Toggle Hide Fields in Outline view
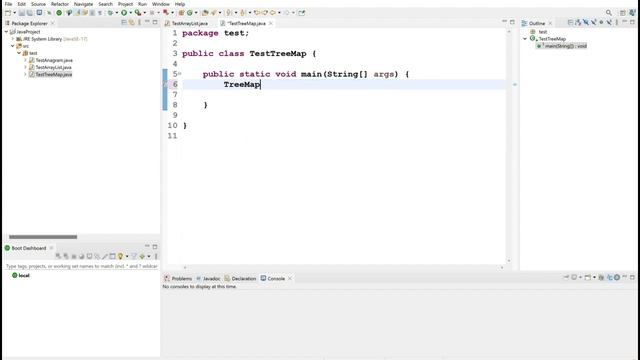 click(x=586, y=22)
